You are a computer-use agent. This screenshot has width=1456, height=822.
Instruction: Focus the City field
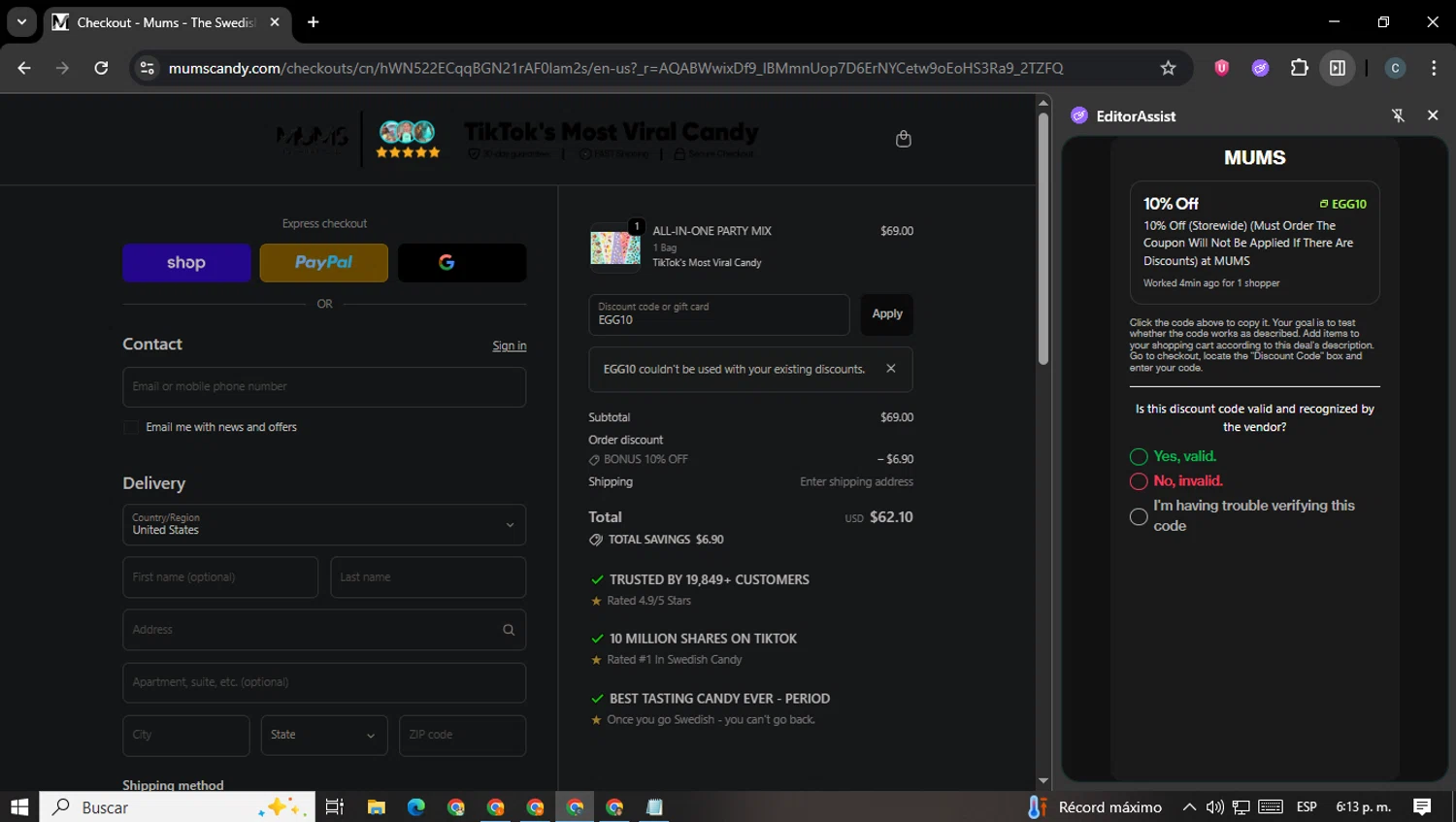pyautogui.click(x=186, y=736)
